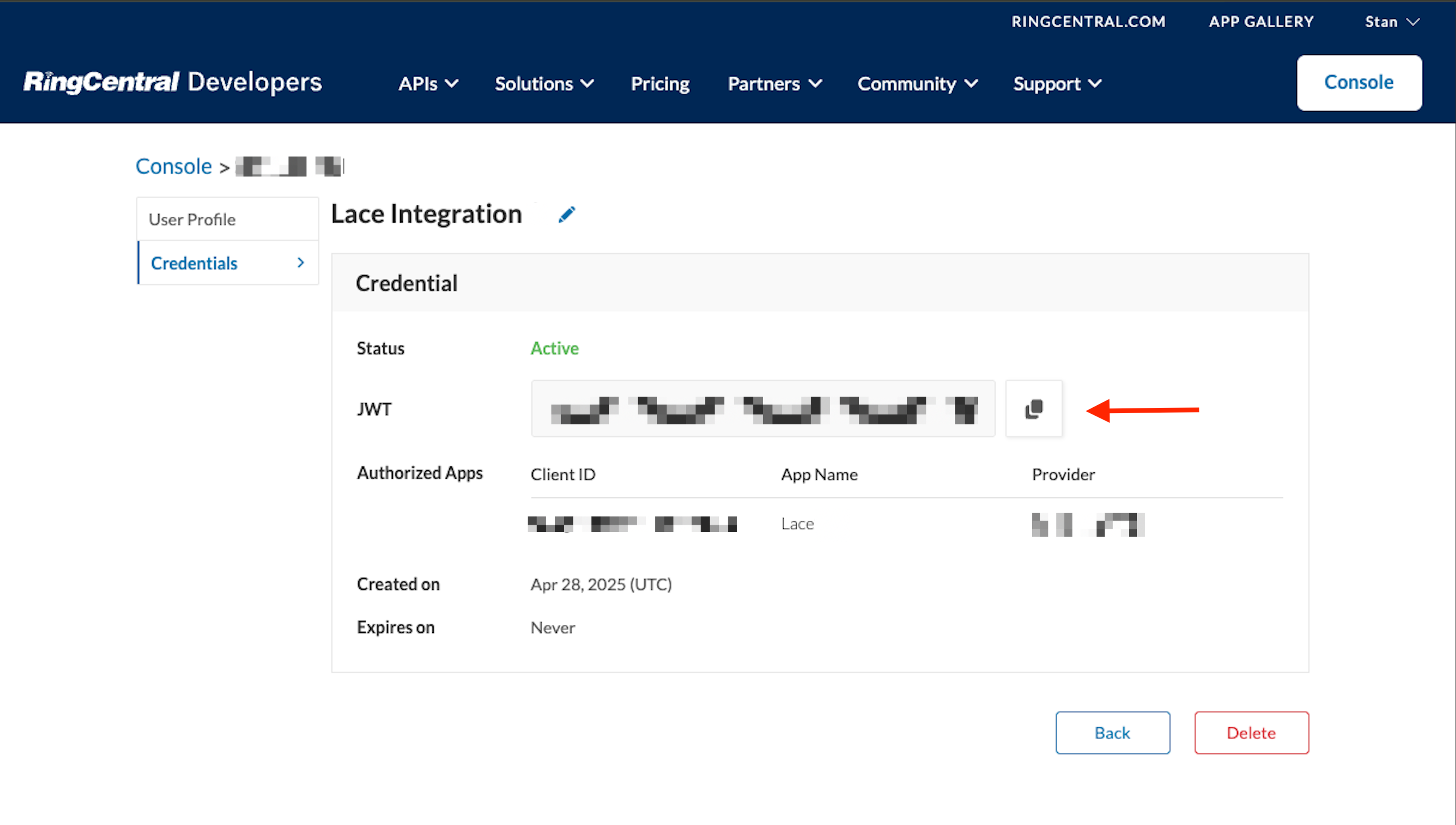Open the Community dropdown menu
This screenshot has width=1456, height=825.
tap(918, 84)
